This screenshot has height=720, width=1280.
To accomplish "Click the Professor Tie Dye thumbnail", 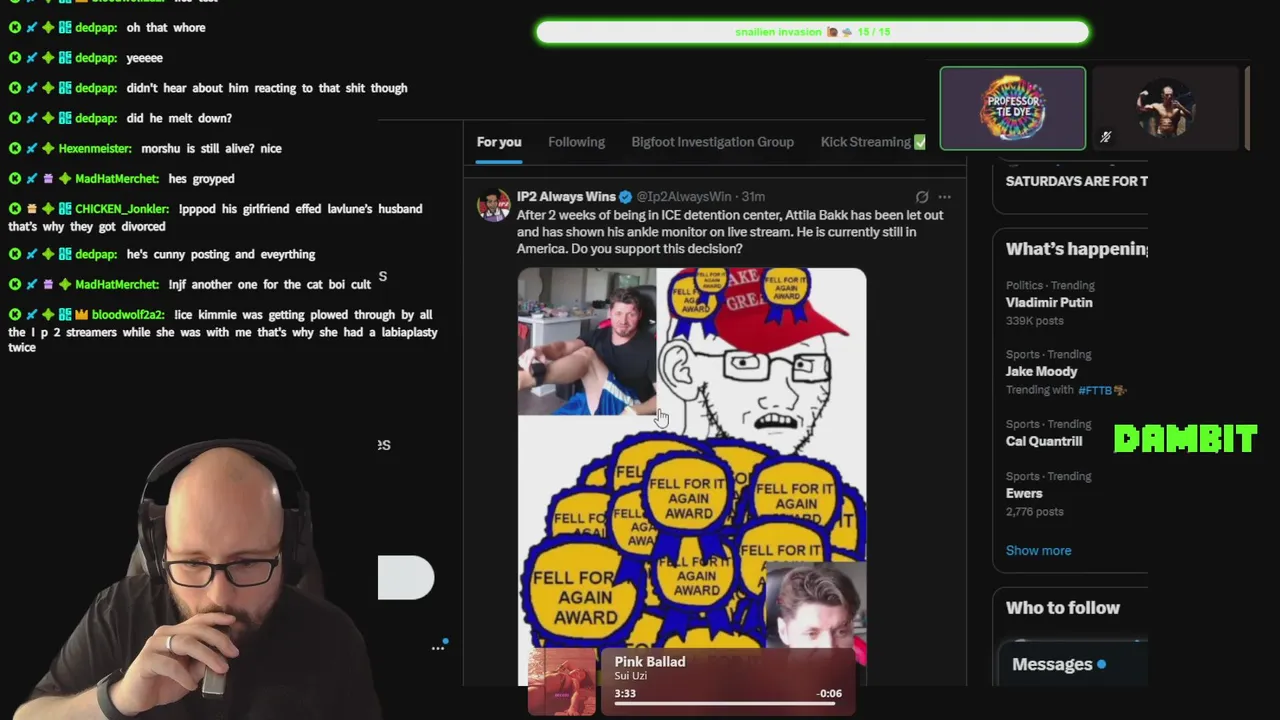I will [1012, 108].
